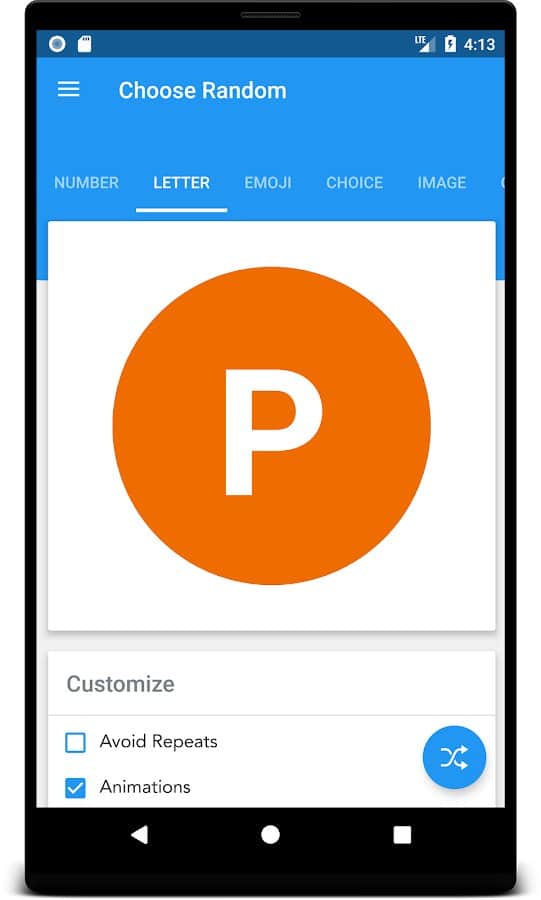The width and height of the screenshot is (541, 900).
Task: Open the EMOJI tab
Action: coord(268,183)
